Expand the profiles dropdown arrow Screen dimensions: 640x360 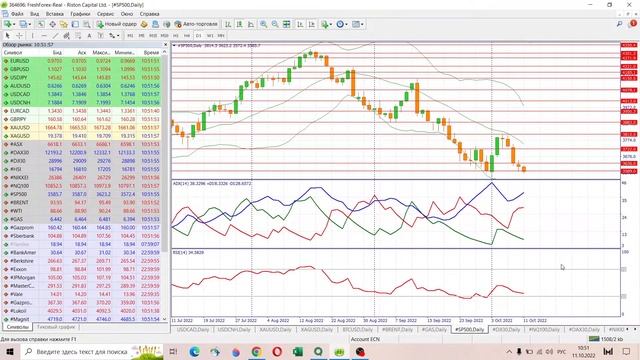pyautogui.click(x=30, y=24)
